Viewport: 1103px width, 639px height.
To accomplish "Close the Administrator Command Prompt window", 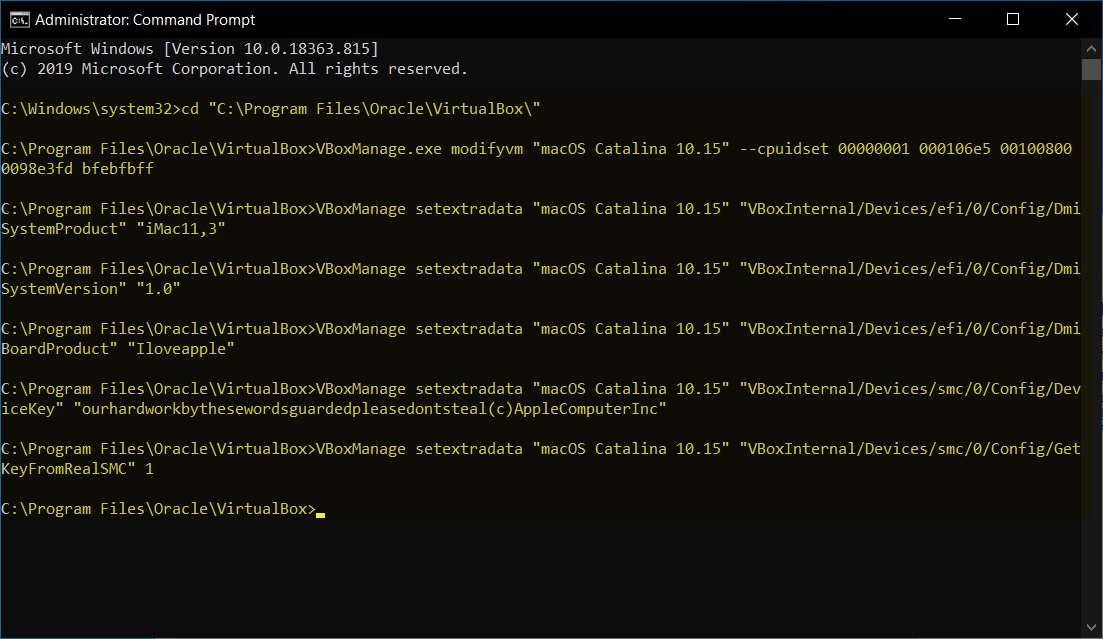I will click(1071, 19).
